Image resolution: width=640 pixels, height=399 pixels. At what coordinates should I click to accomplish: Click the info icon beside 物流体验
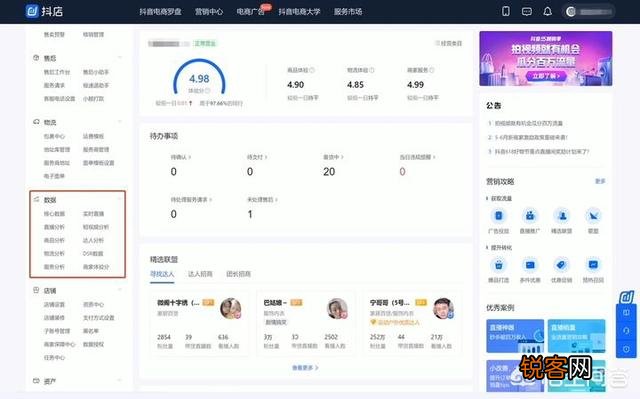[372, 70]
